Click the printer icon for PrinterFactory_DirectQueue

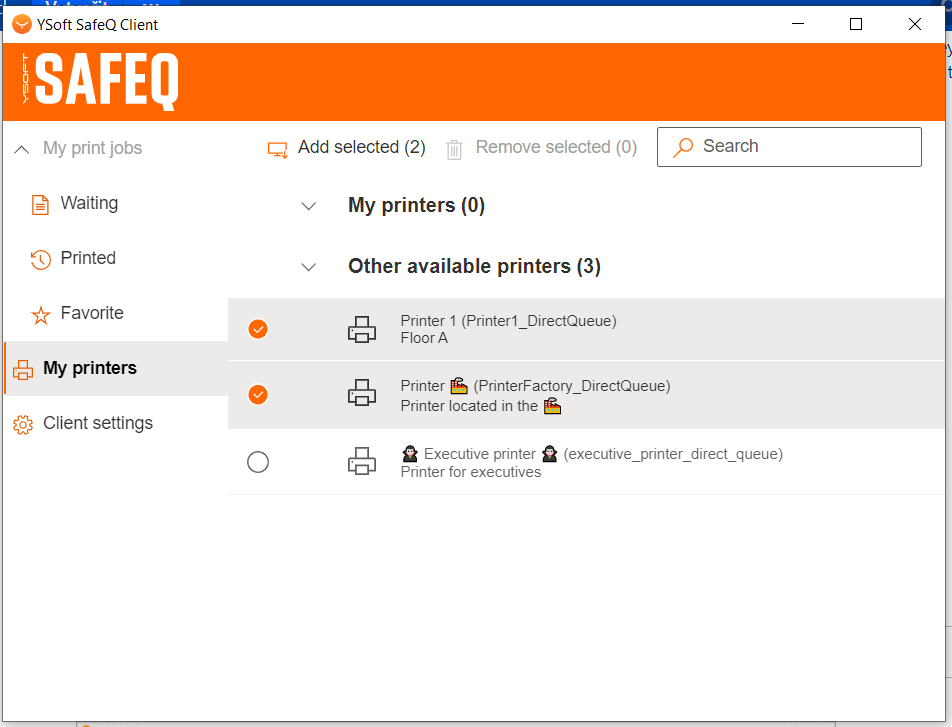(362, 394)
